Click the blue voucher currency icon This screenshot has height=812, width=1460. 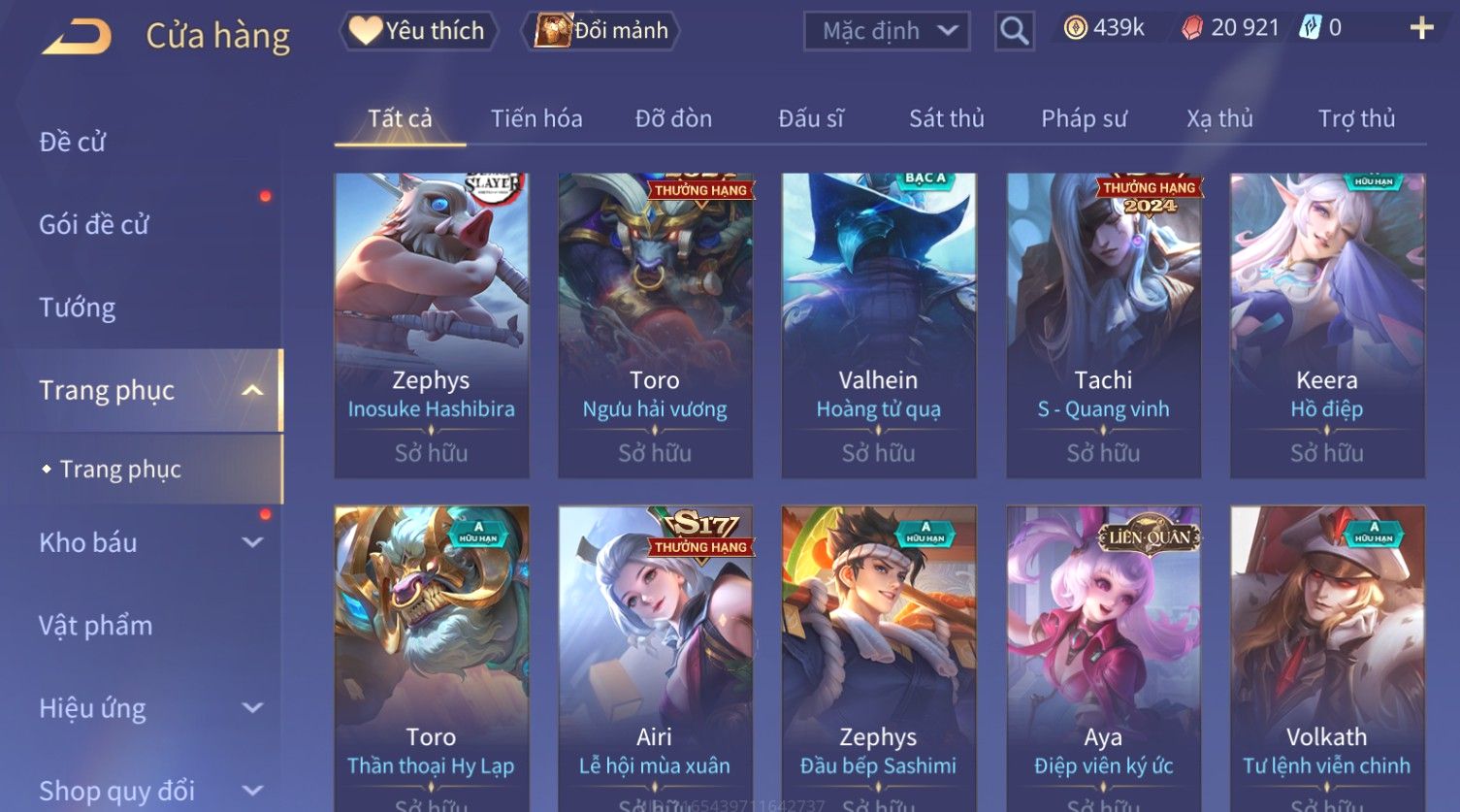coord(1311,27)
